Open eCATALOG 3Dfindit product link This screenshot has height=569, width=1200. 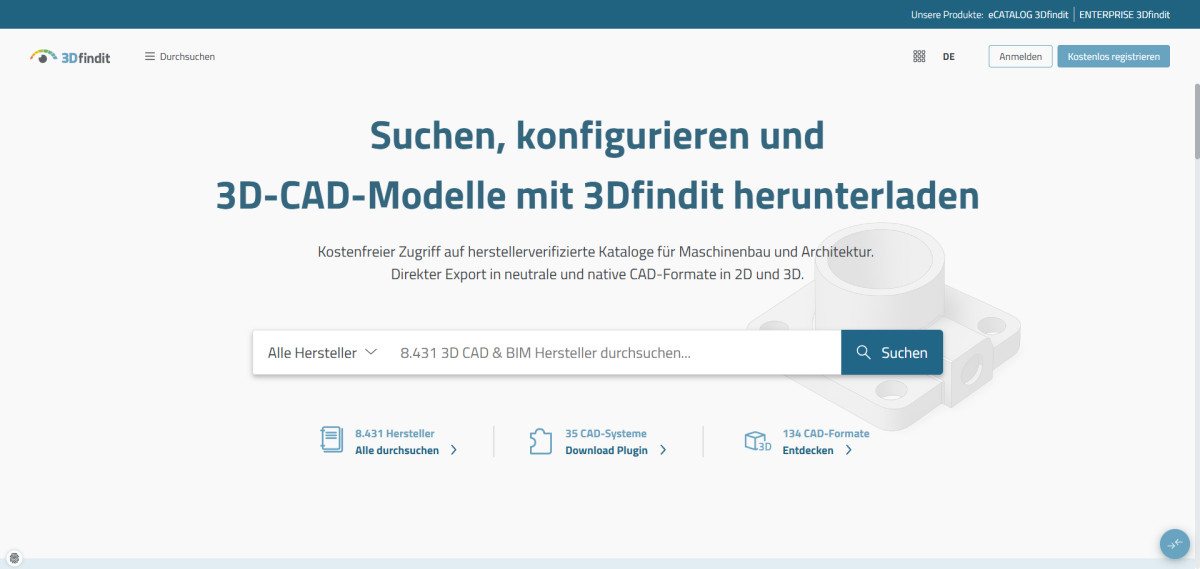pyautogui.click(x=1029, y=15)
